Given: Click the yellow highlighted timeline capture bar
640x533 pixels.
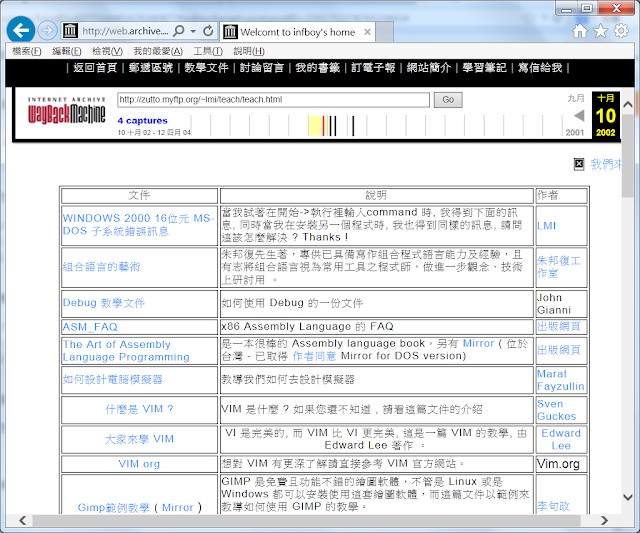Looking at the screenshot, I should (329, 125).
